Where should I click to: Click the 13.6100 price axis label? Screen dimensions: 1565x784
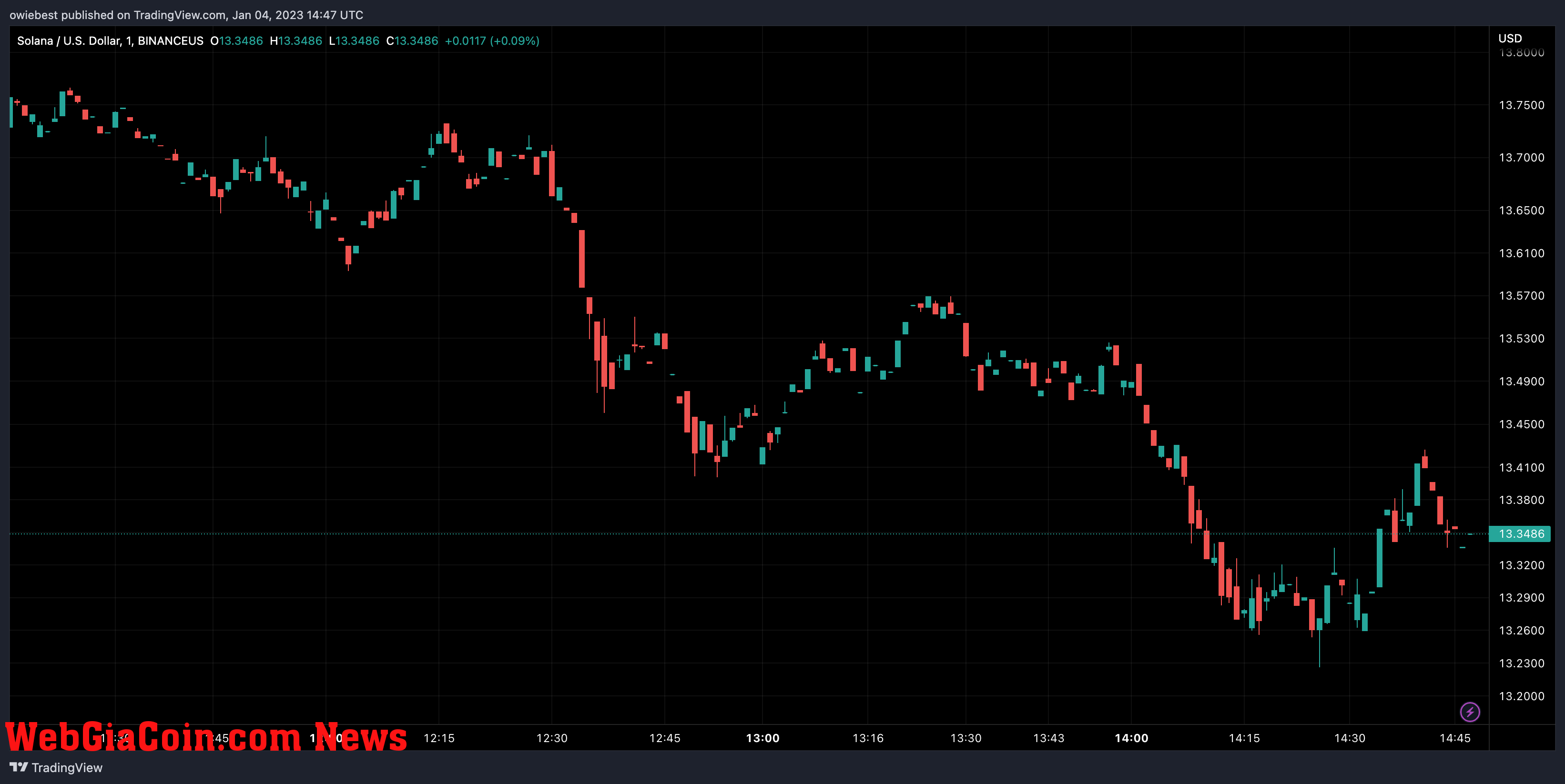(1521, 253)
